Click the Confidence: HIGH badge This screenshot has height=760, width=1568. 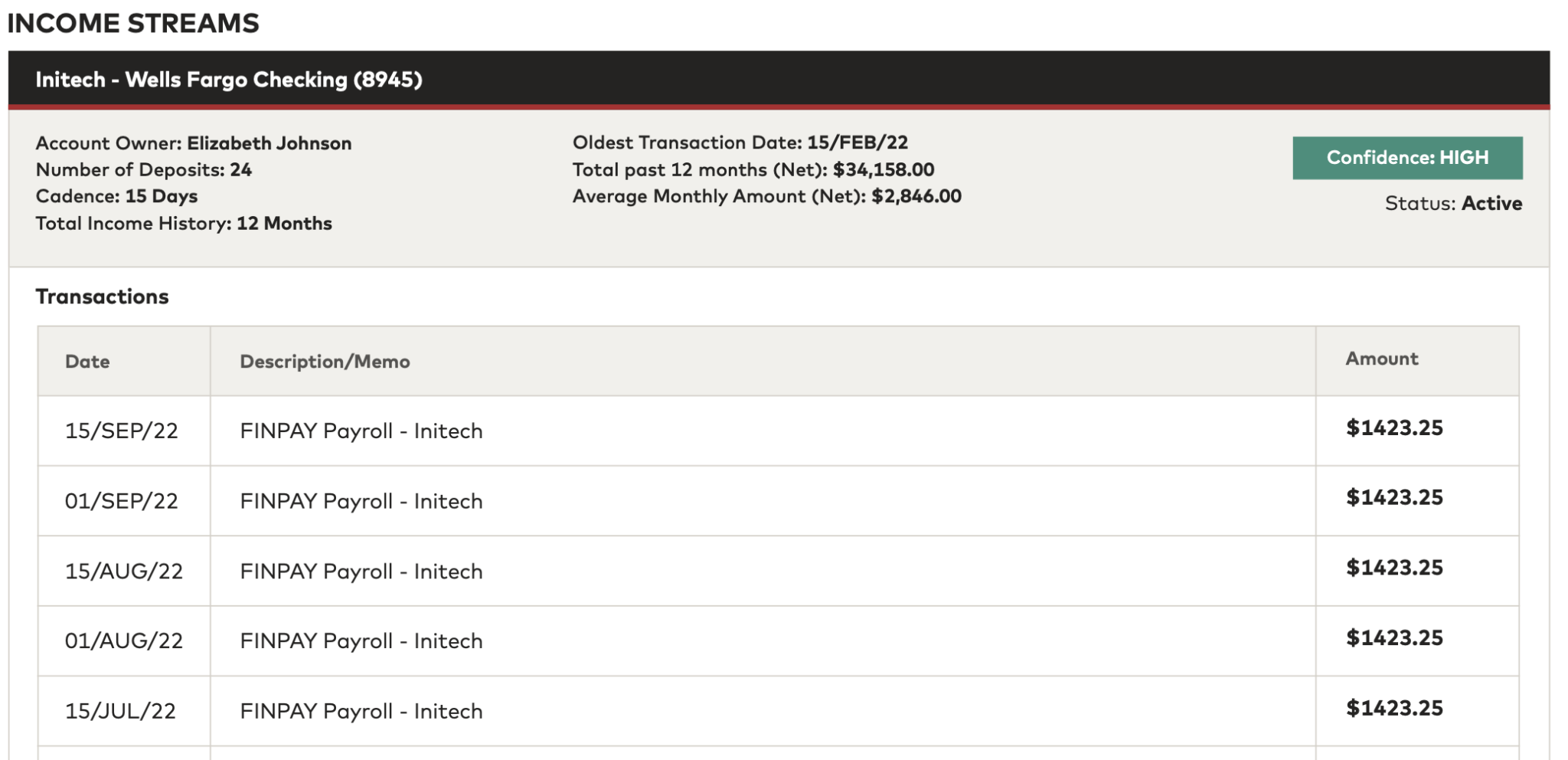(x=1406, y=158)
